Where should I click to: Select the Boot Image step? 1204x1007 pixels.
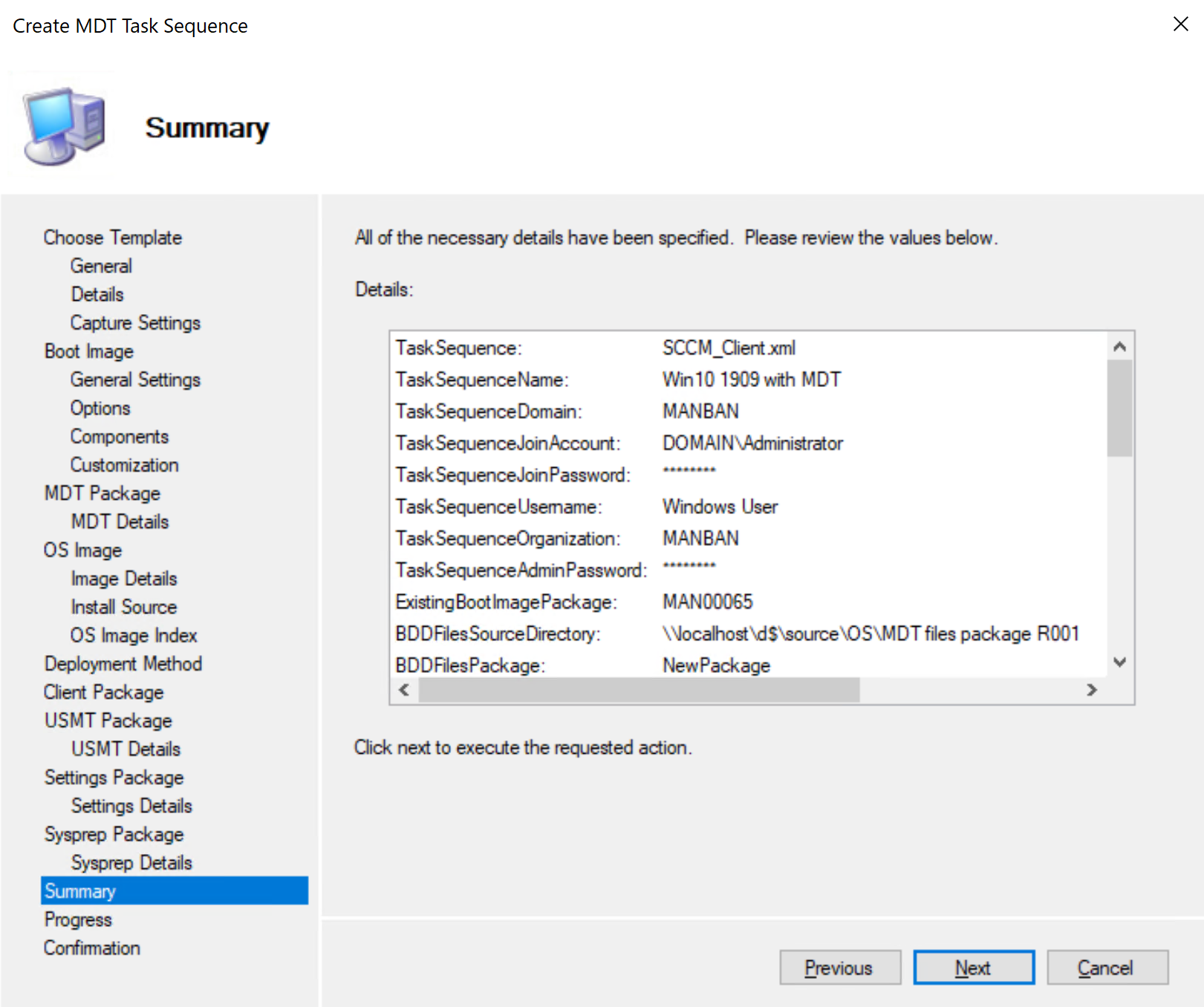(88, 351)
